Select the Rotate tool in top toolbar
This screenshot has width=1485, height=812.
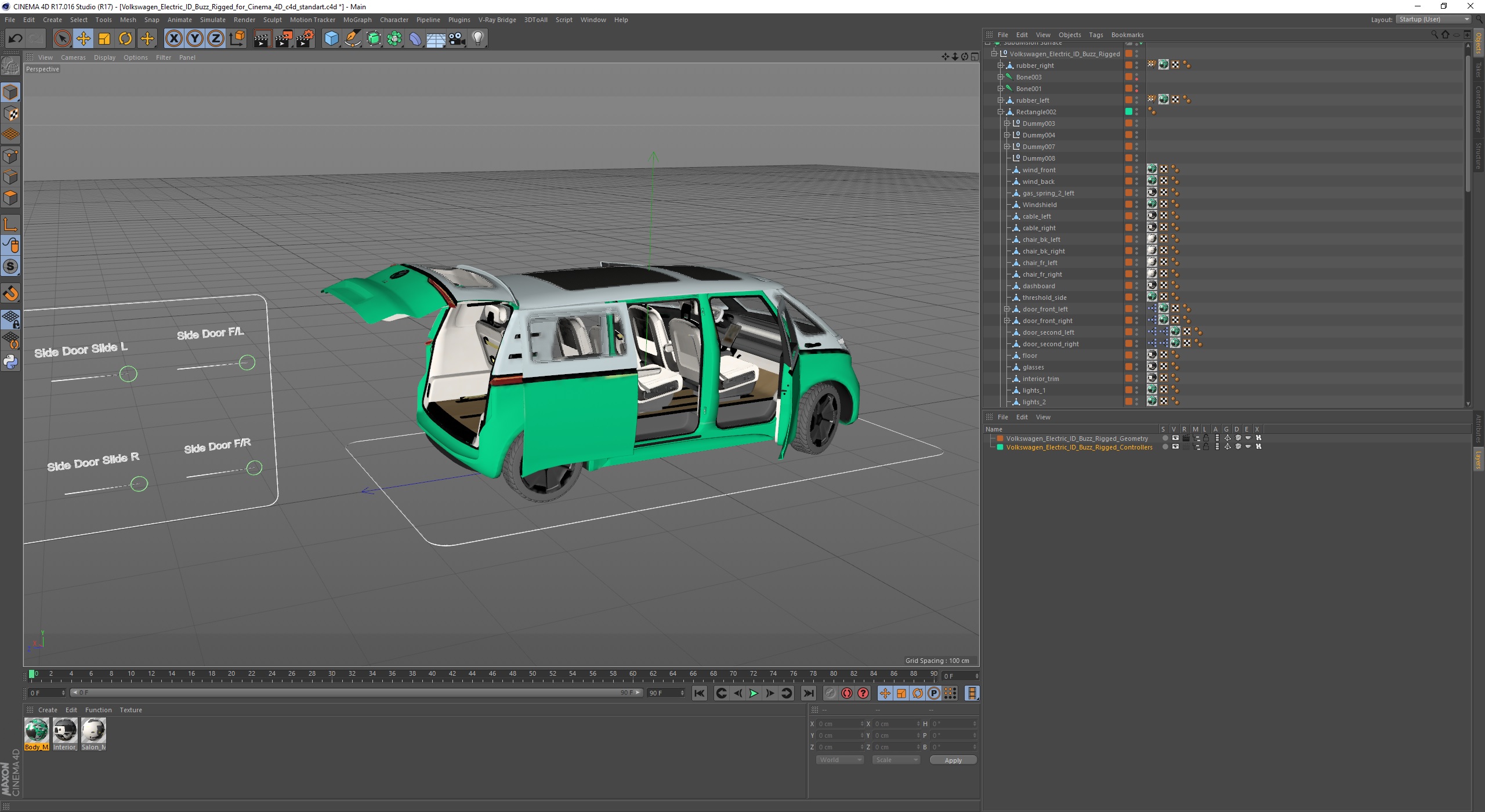point(125,39)
